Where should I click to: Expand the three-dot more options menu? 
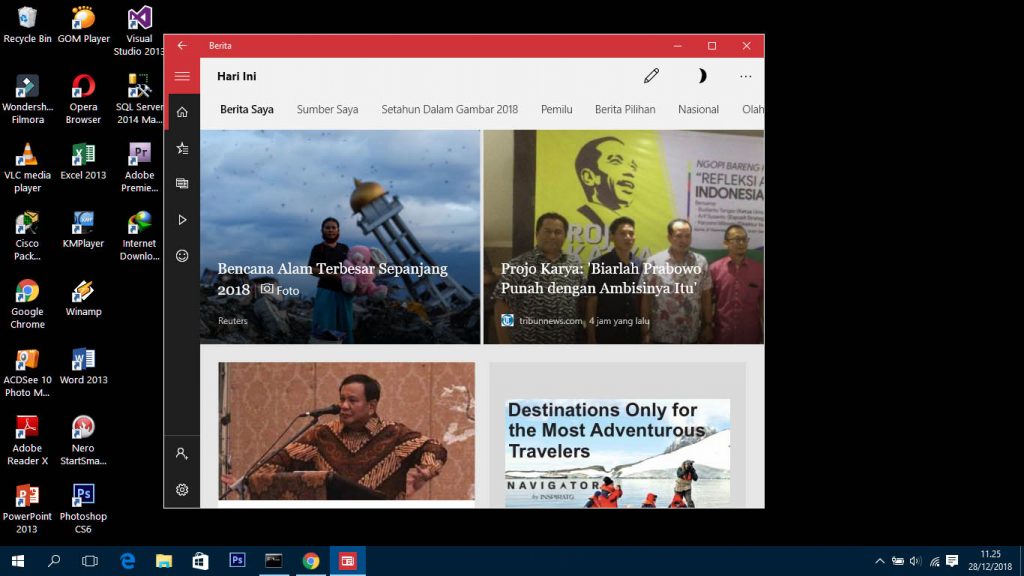(745, 76)
